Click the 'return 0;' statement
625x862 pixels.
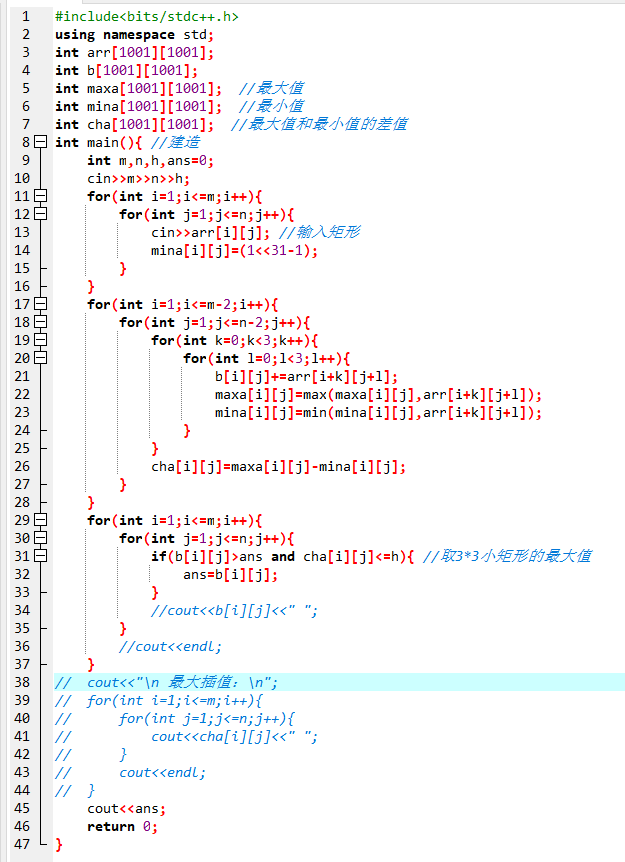pos(122,827)
